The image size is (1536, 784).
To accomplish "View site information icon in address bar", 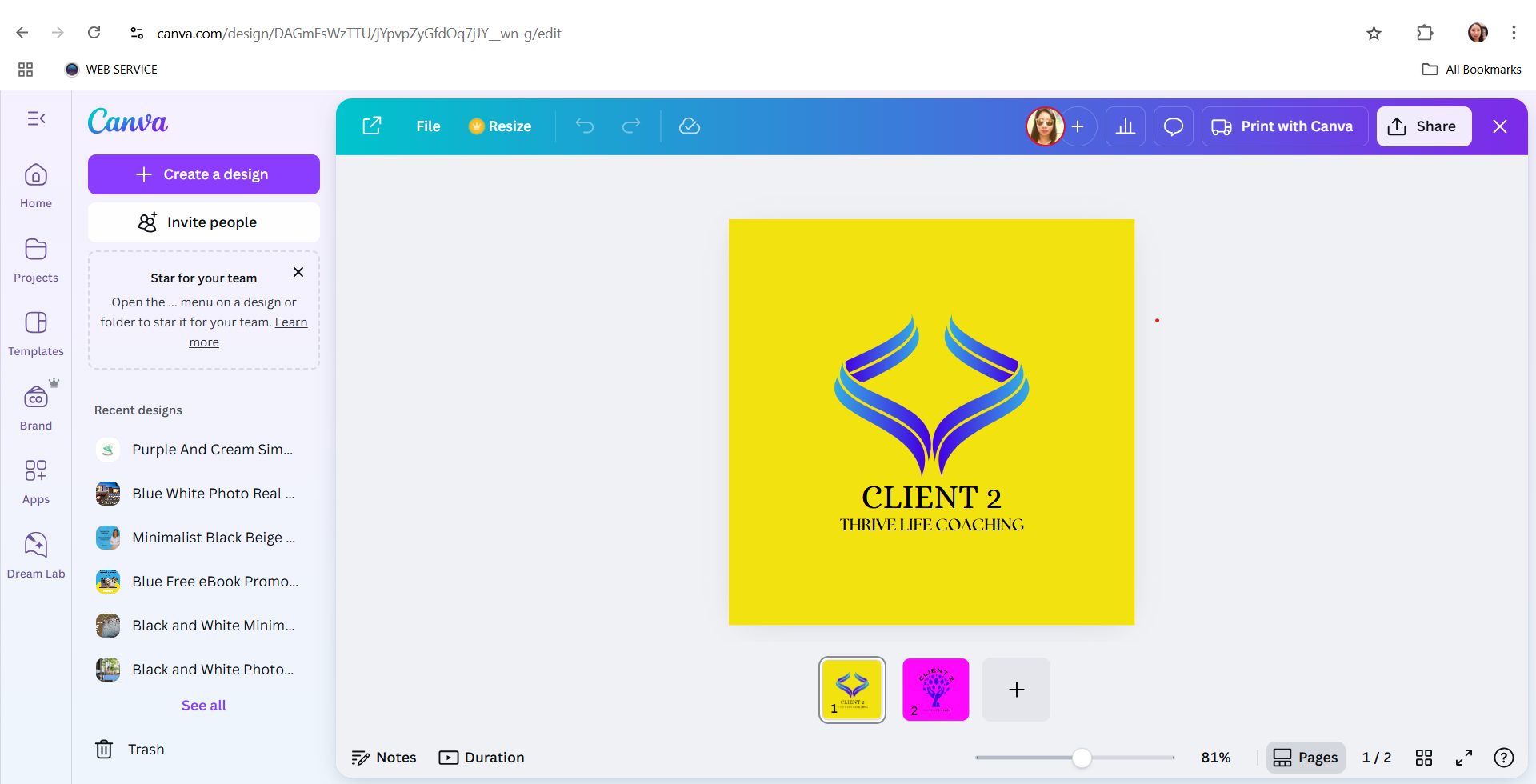I will point(137,33).
